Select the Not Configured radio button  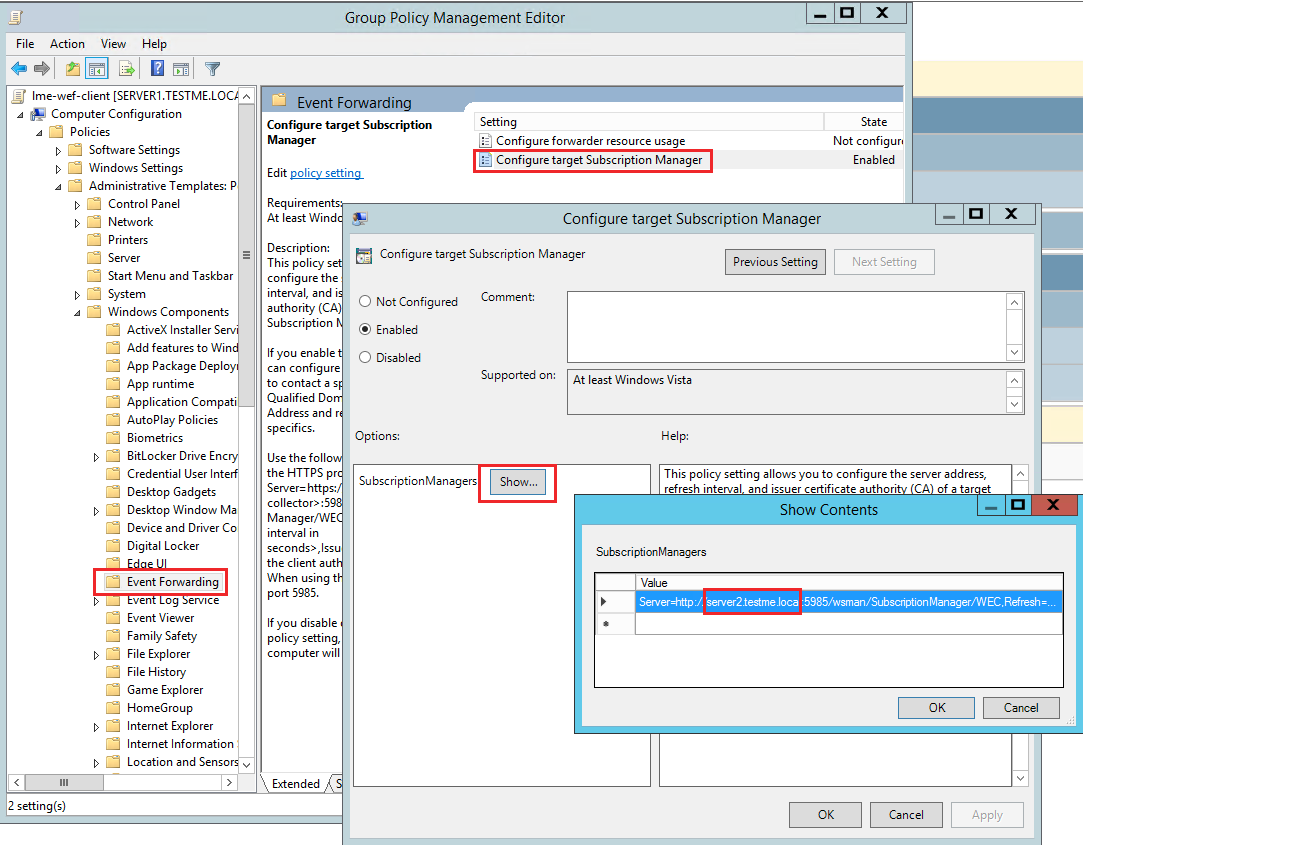pos(368,301)
